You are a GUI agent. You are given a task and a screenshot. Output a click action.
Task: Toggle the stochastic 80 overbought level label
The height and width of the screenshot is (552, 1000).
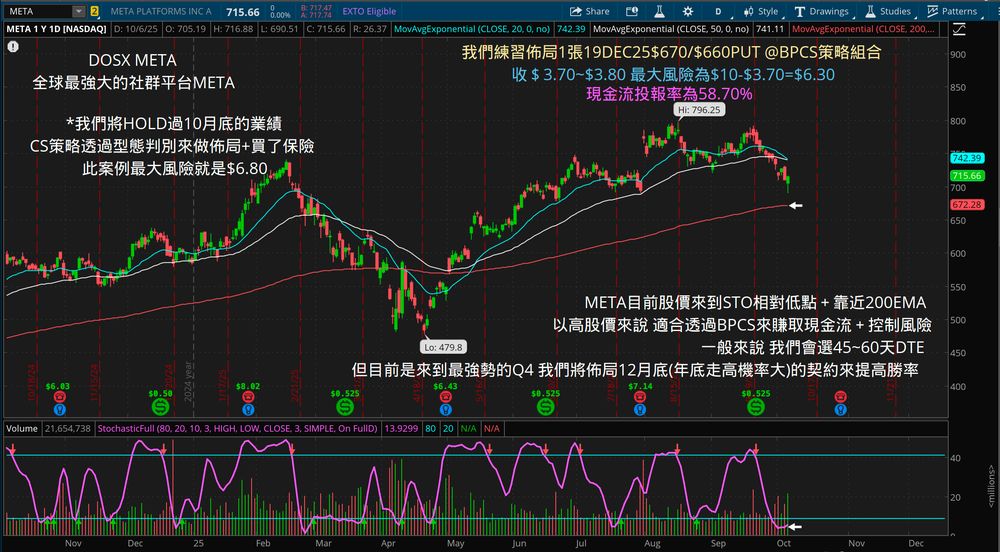tap(430, 428)
